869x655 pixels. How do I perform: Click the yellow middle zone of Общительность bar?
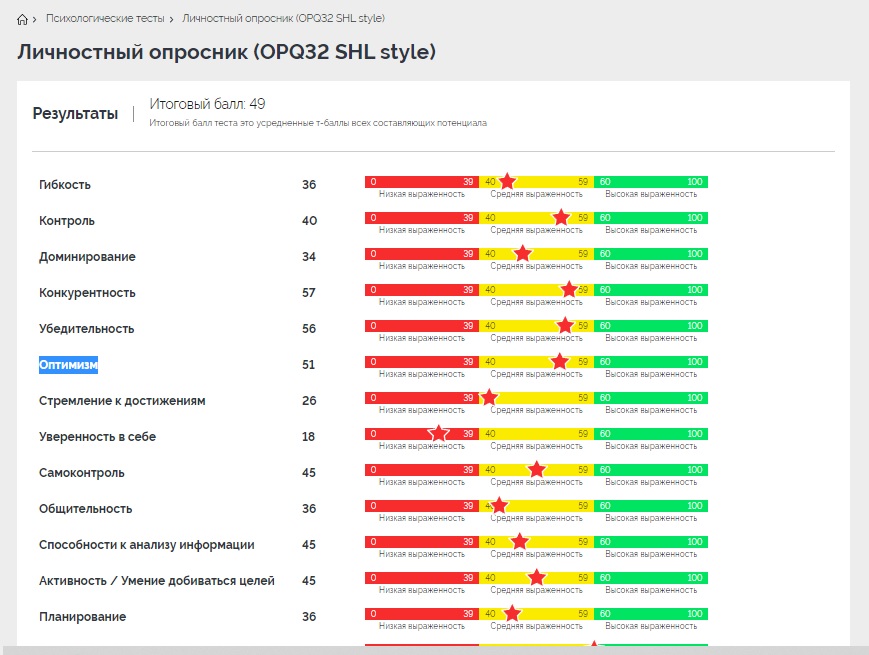(x=545, y=506)
